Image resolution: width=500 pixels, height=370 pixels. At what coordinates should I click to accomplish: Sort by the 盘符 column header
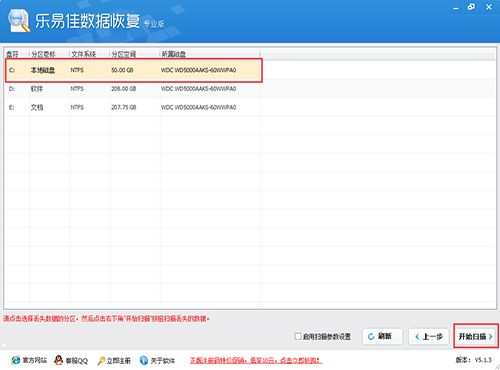(x=13, y=54)
